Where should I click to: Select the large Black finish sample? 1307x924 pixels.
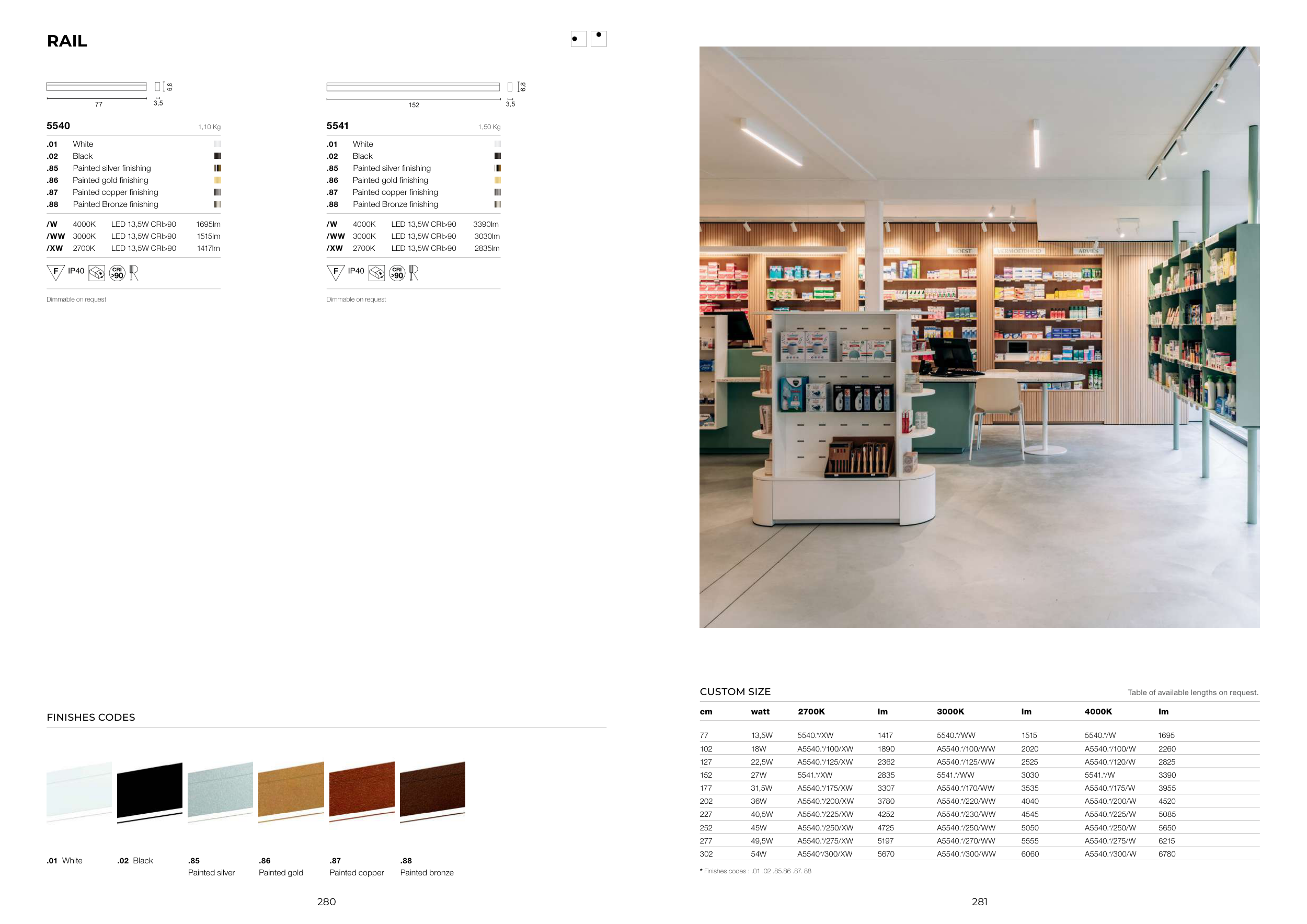pyautogui.click(x=150, y=793)
